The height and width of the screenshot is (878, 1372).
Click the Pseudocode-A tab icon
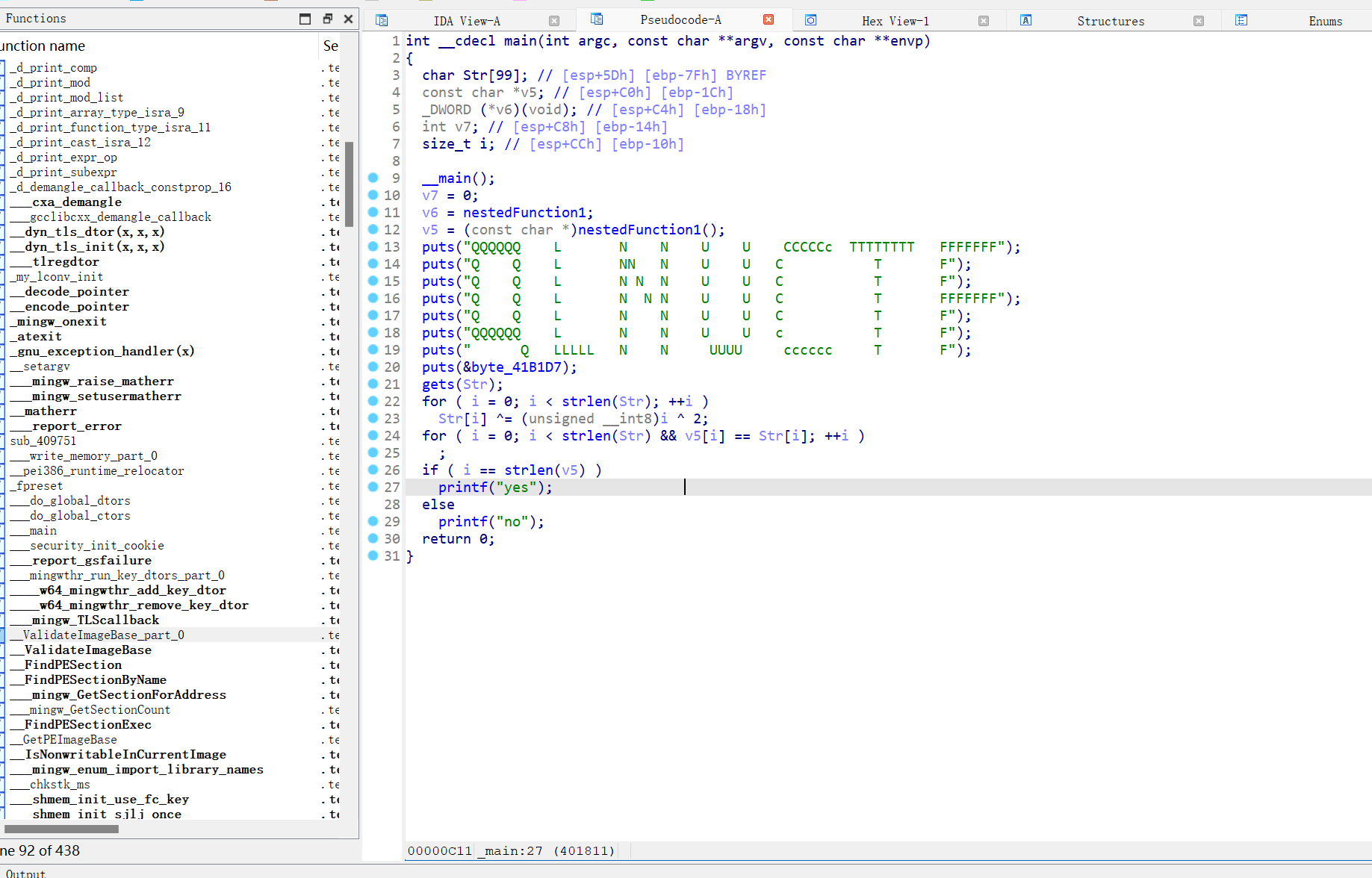[597, 19]
